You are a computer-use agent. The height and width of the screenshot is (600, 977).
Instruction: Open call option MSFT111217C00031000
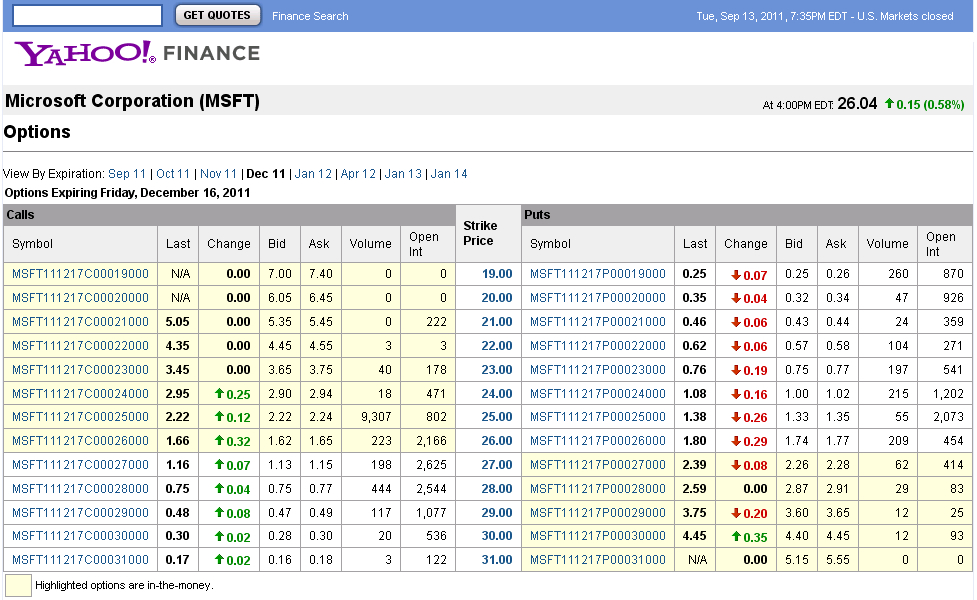80,560
